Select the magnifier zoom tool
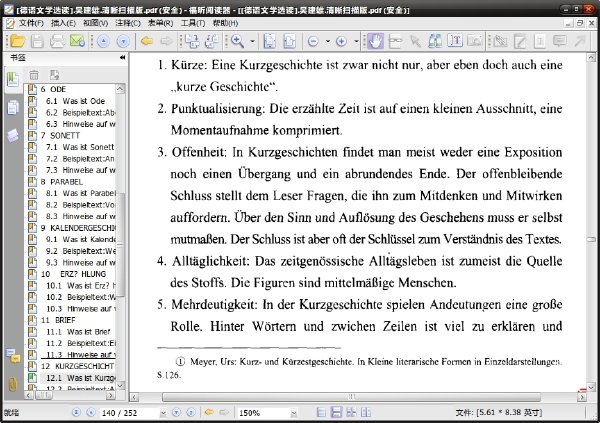The image size is (600, 423). pyautogui.click(x=237, y=41)
